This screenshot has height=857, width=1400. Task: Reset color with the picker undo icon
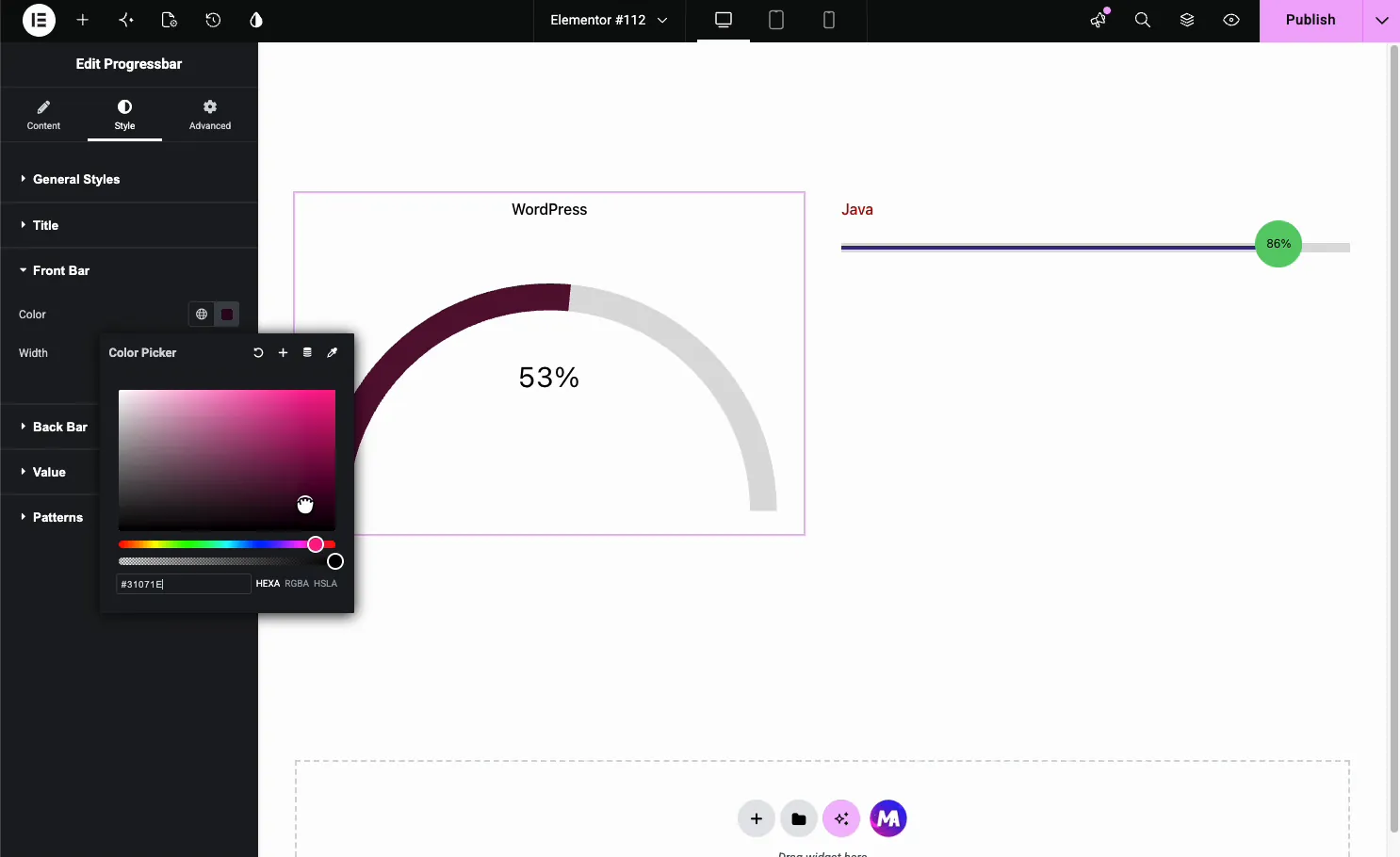[x=258, y=352]
